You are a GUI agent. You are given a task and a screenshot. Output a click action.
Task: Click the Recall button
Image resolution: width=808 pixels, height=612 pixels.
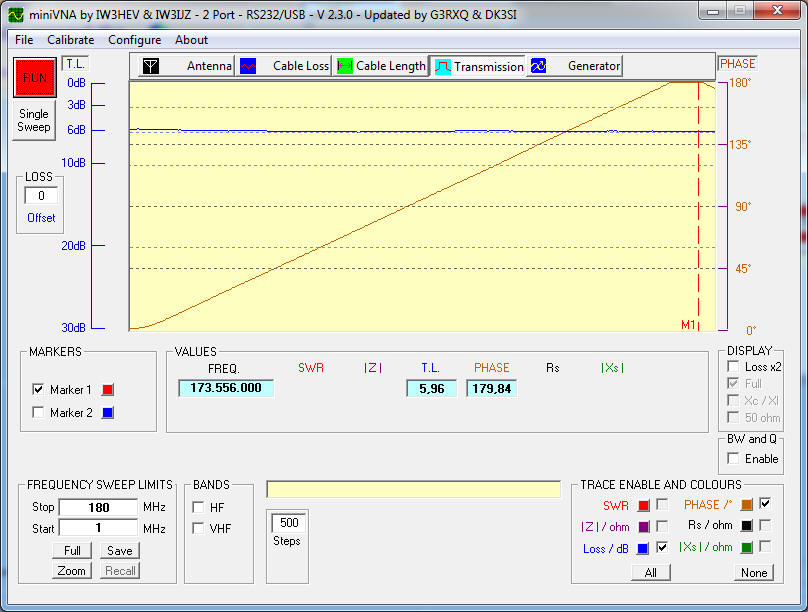click(120, 571)
